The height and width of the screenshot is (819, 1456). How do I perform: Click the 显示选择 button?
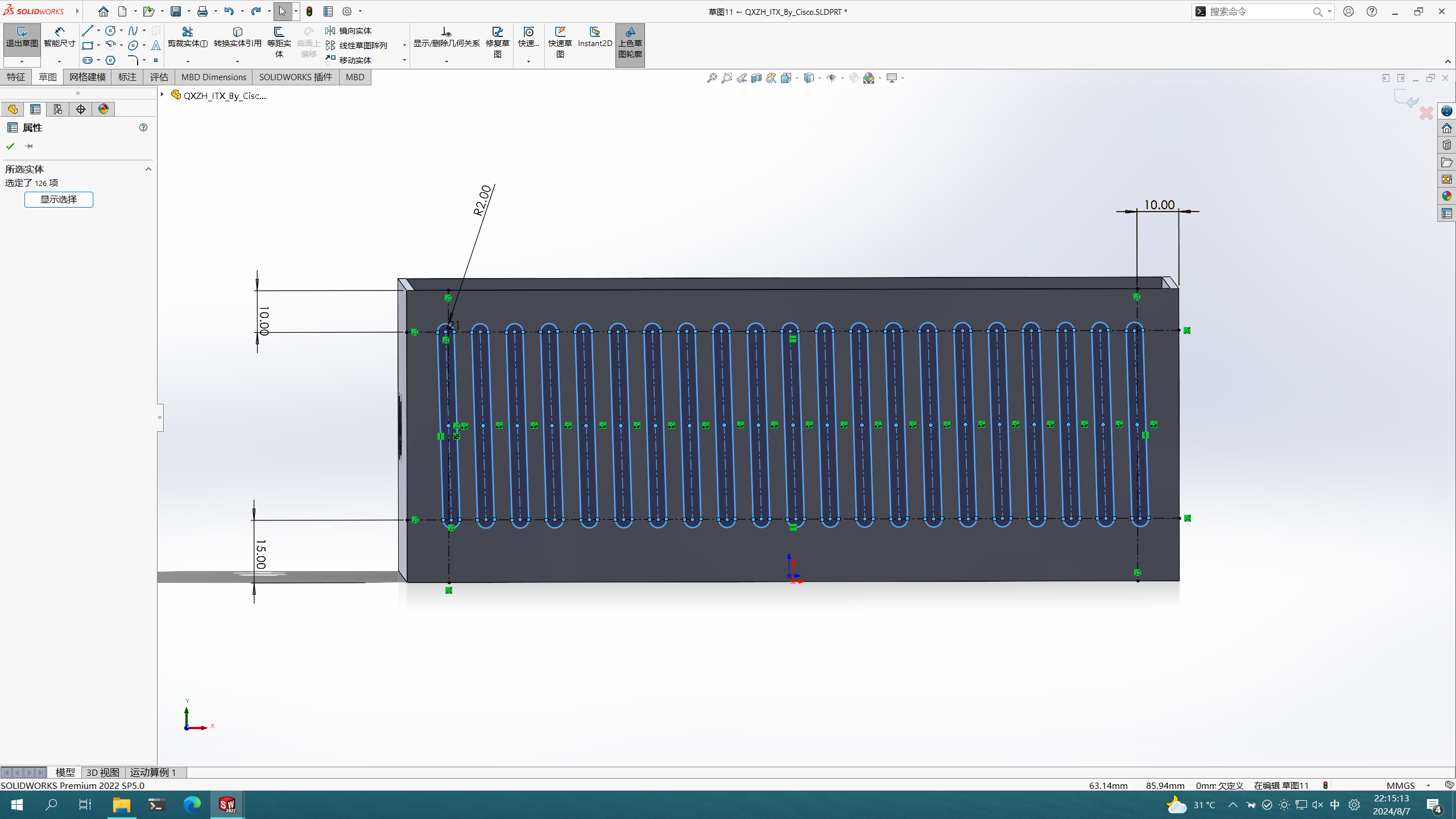tap(59, 200)
